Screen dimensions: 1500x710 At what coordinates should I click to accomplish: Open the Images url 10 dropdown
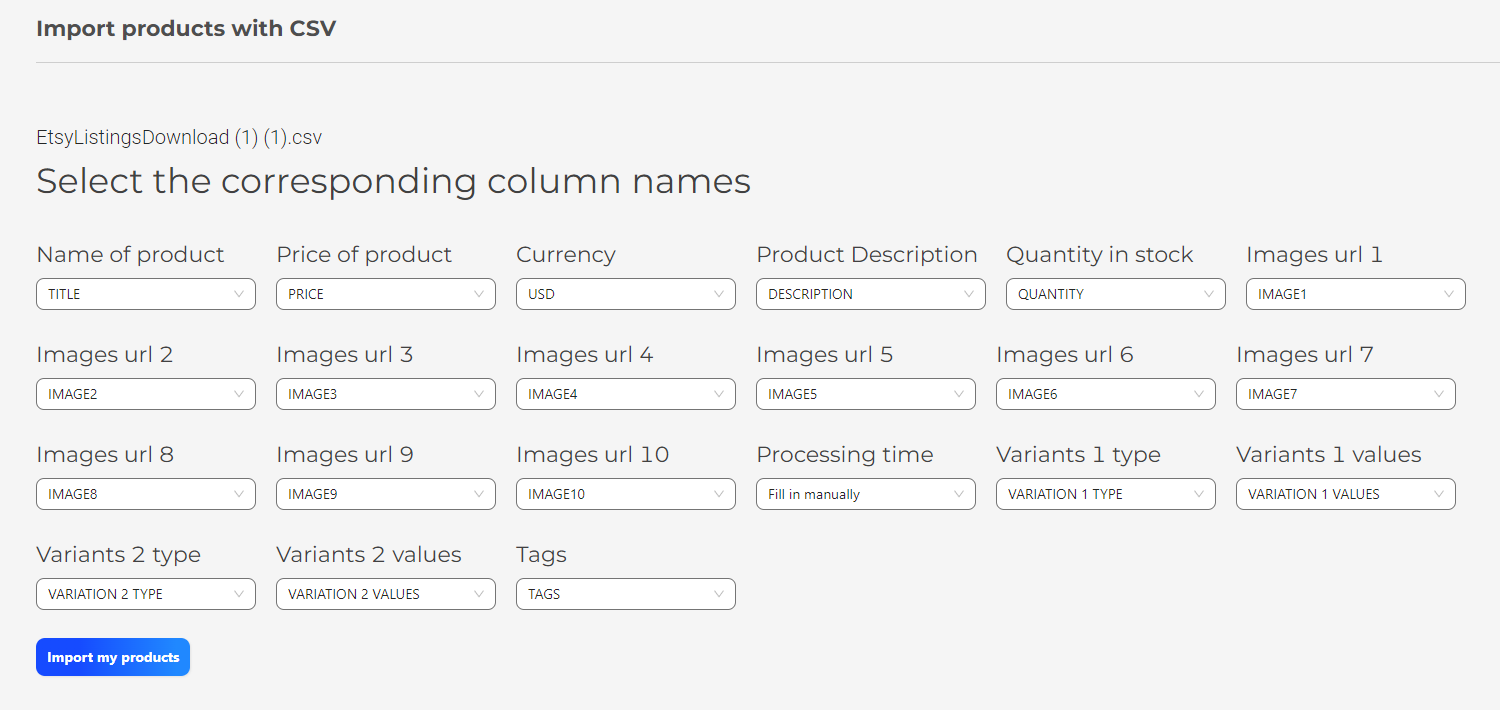tap(625, 494)
